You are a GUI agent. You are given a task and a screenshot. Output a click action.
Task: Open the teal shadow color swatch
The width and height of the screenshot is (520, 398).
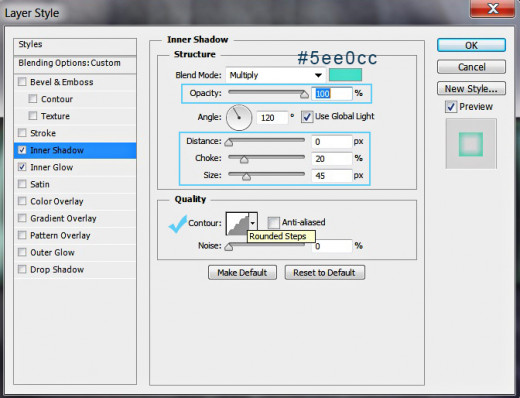(345, 75)
